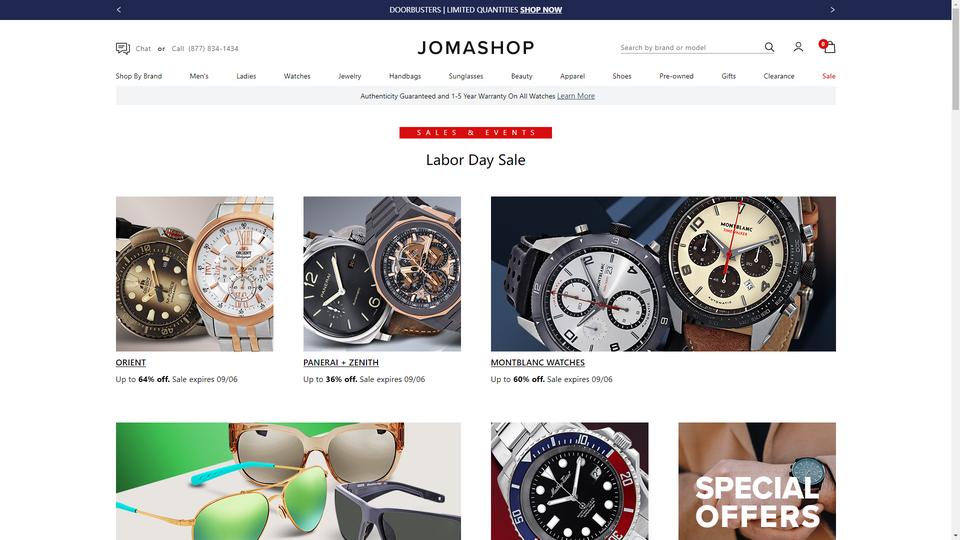Click the Sales & Events red badge
The image size is (960, 540).
click(x=476, y=133)
